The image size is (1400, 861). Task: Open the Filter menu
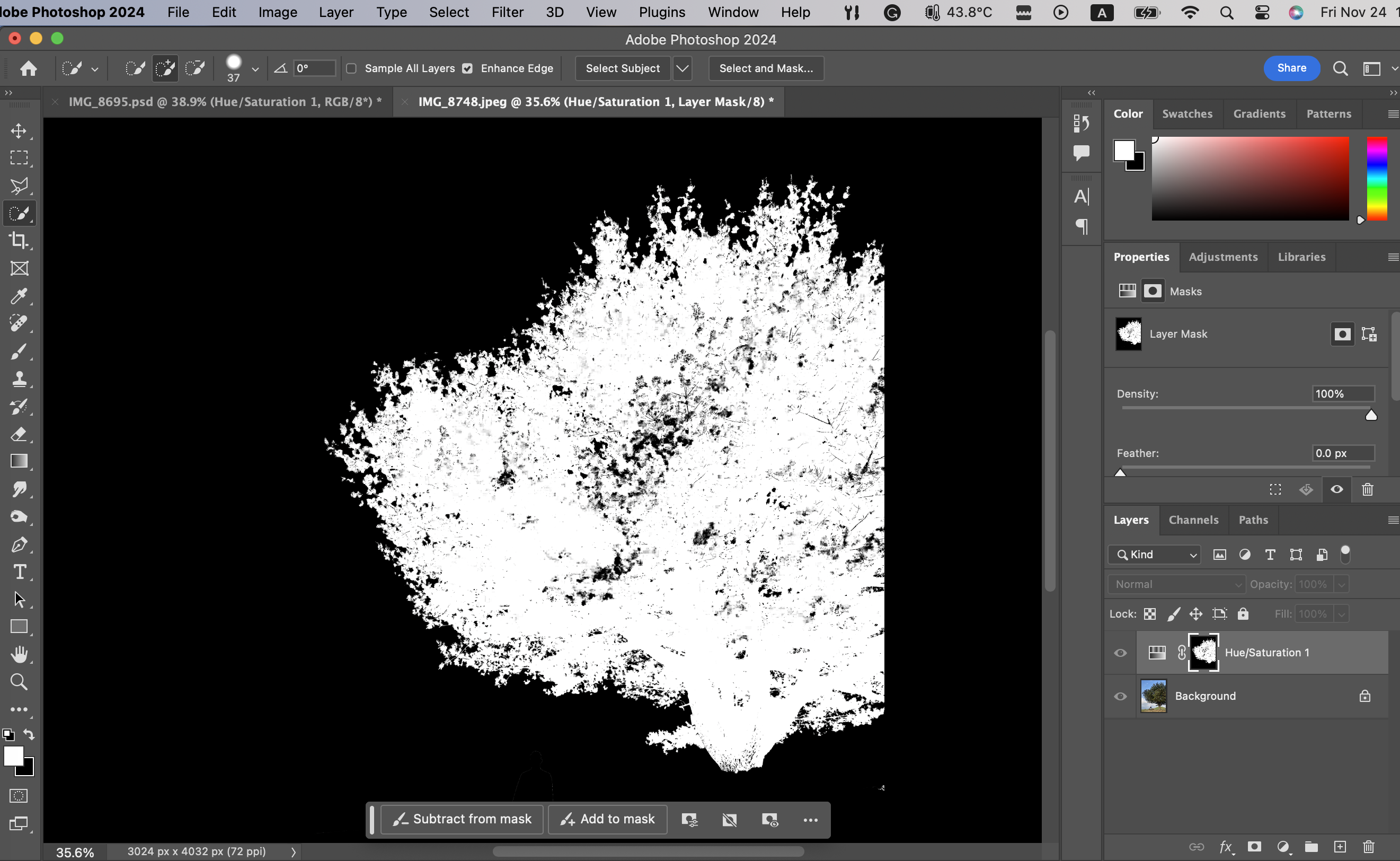click(507, 12)
